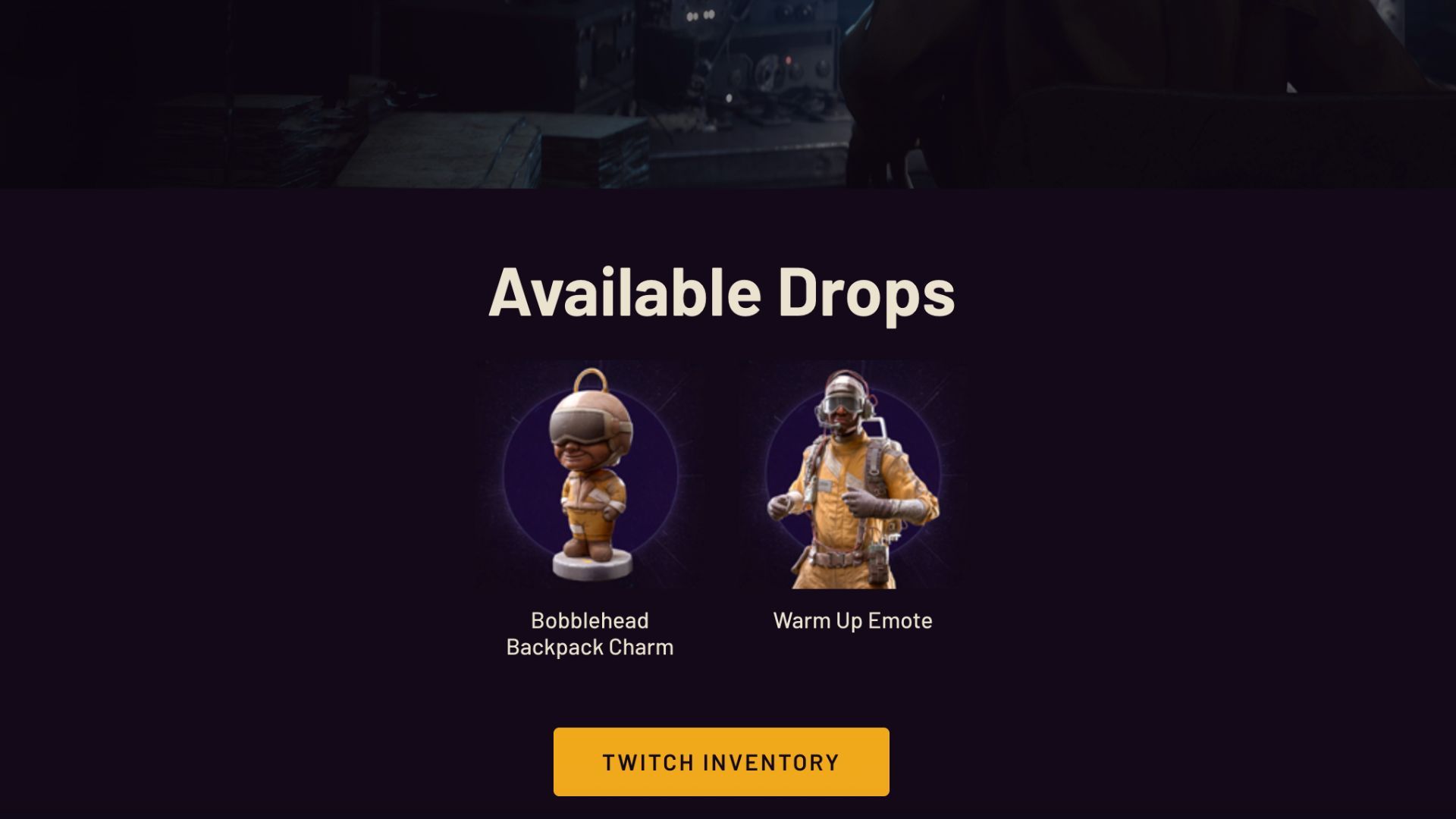The image size is (1456, 819).
Task: Click the word Backpack in charm label
Action: (555, 648)
